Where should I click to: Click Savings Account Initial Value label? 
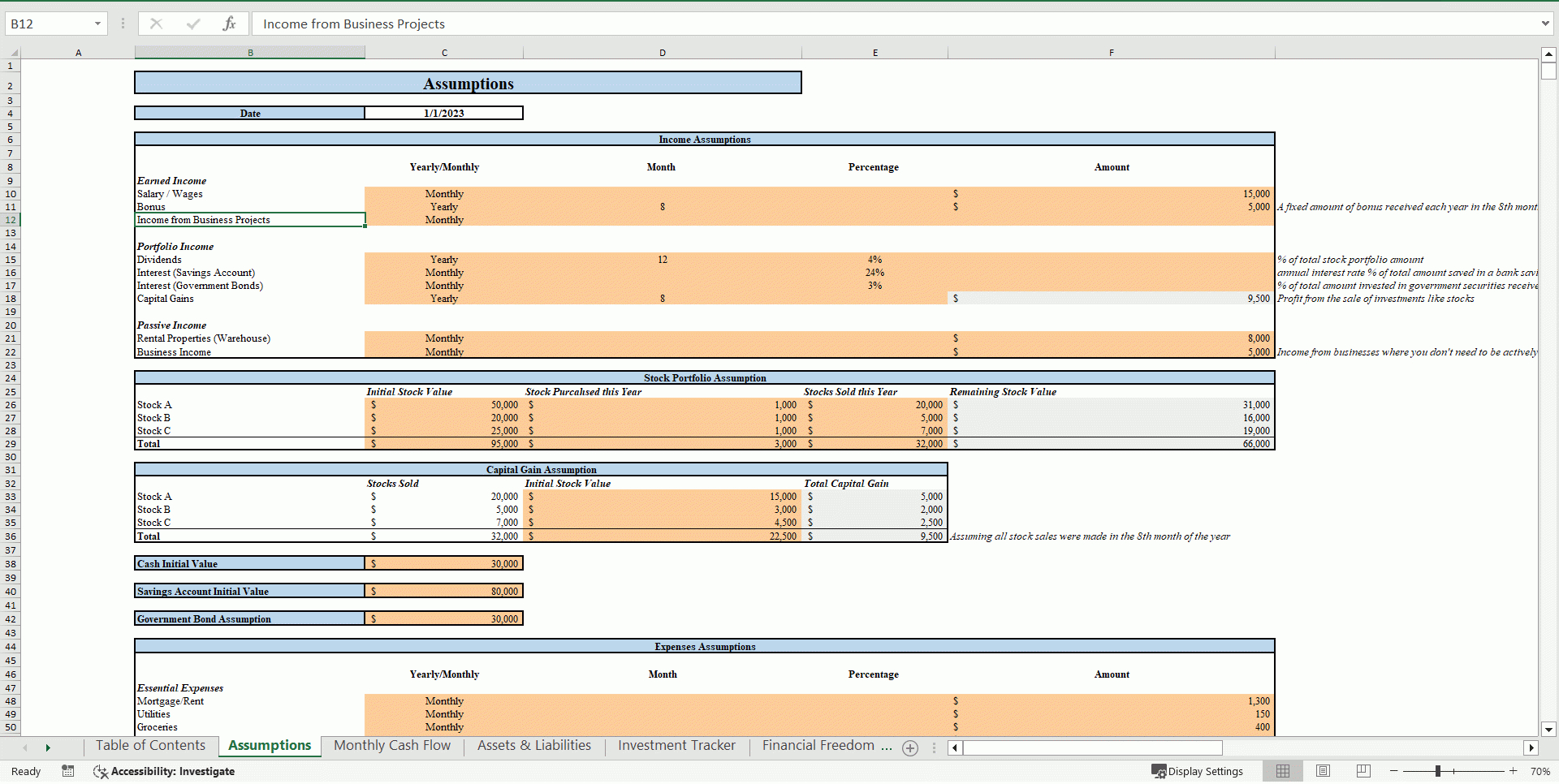point(250,591)
